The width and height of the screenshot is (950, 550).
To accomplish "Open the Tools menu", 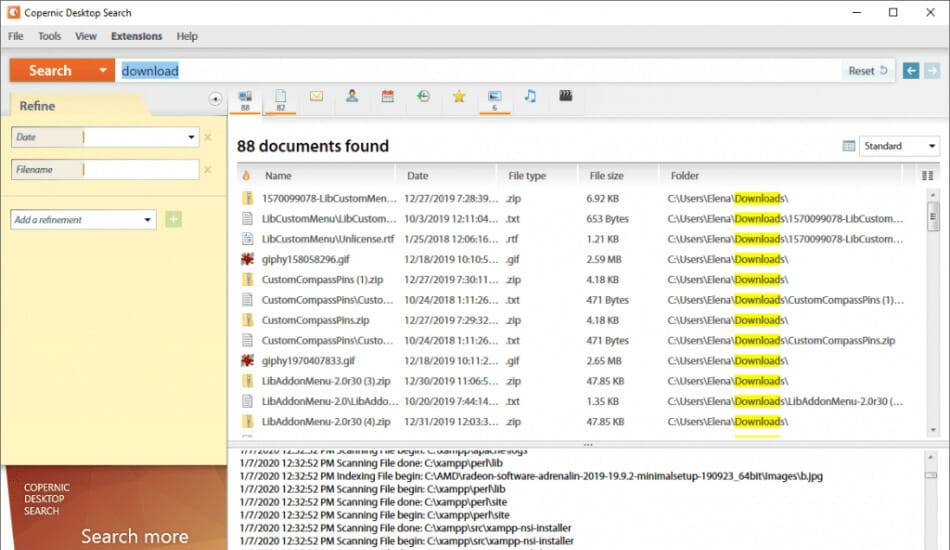I will tap(50, 36).
